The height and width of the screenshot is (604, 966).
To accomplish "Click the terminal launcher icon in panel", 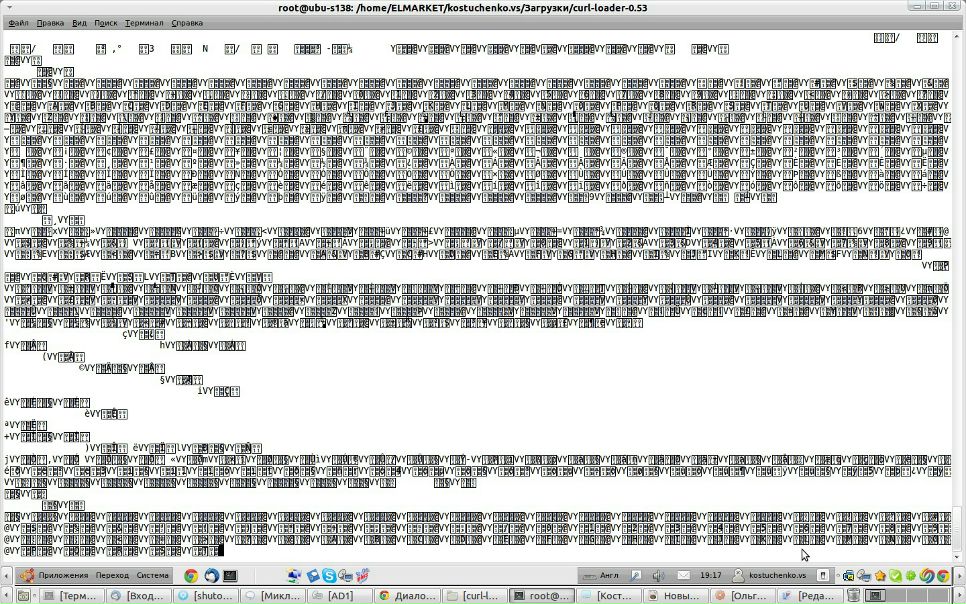I will (230, 576).
